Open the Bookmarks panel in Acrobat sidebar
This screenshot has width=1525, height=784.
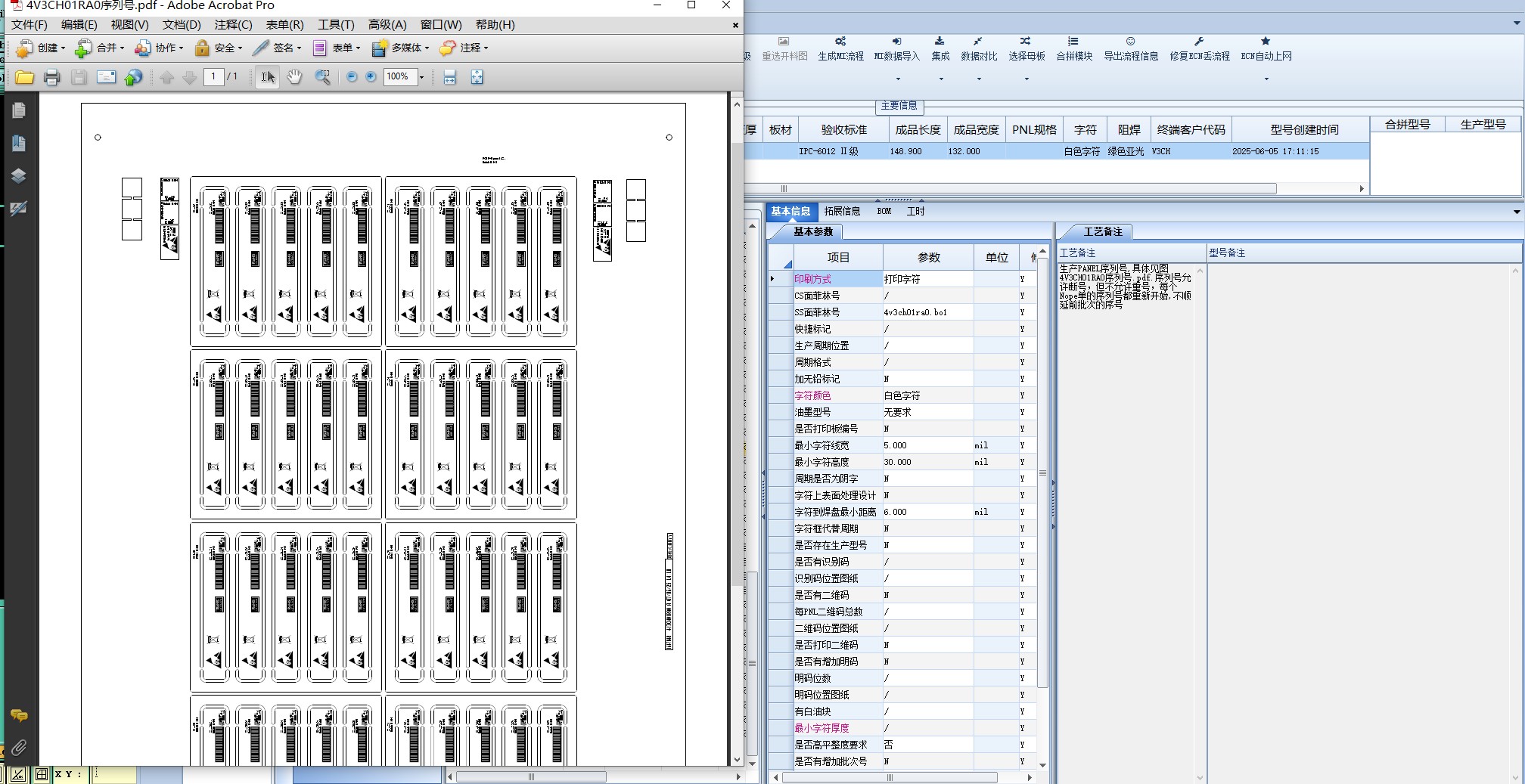[19, 143]
